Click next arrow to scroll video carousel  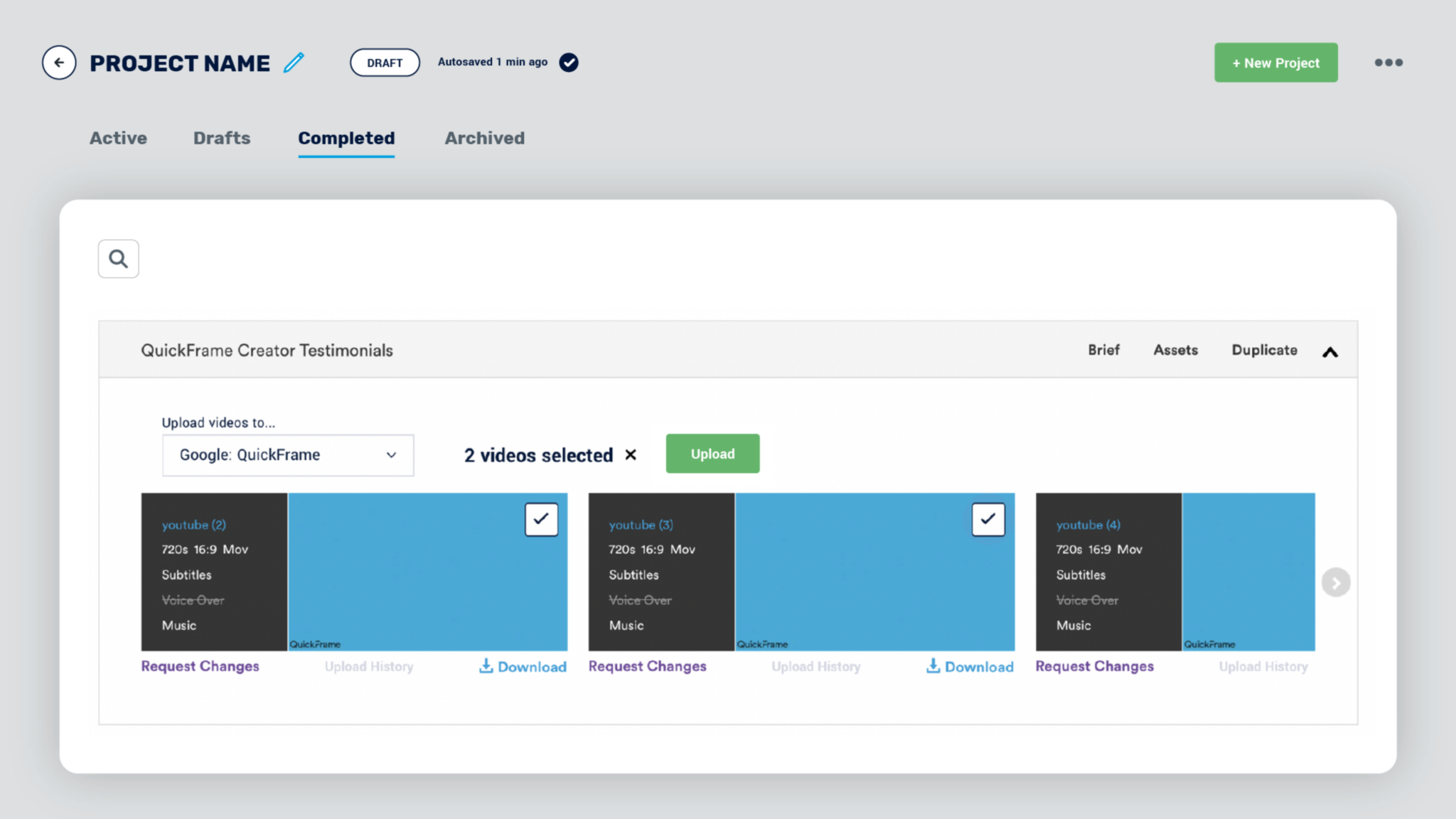[1336, 583]
